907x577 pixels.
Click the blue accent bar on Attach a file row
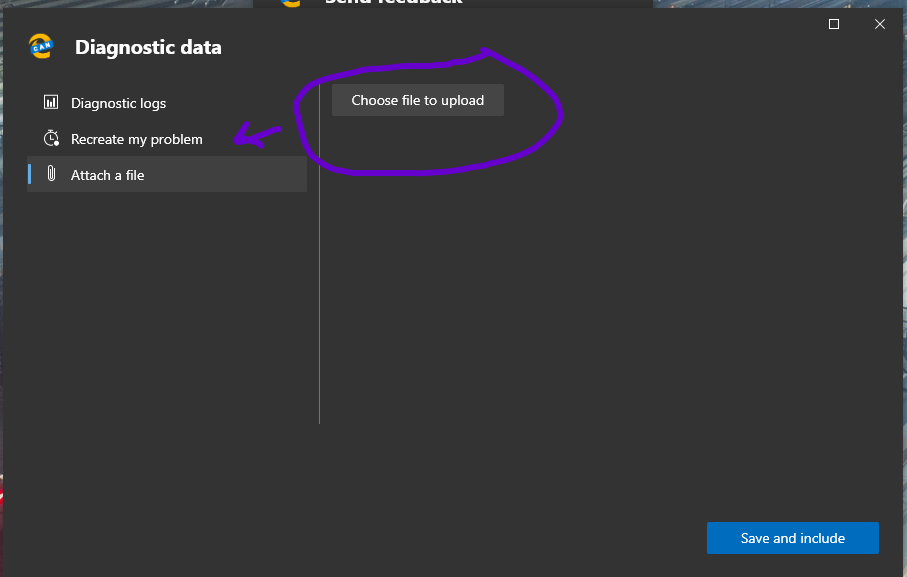tap(28, 173)
